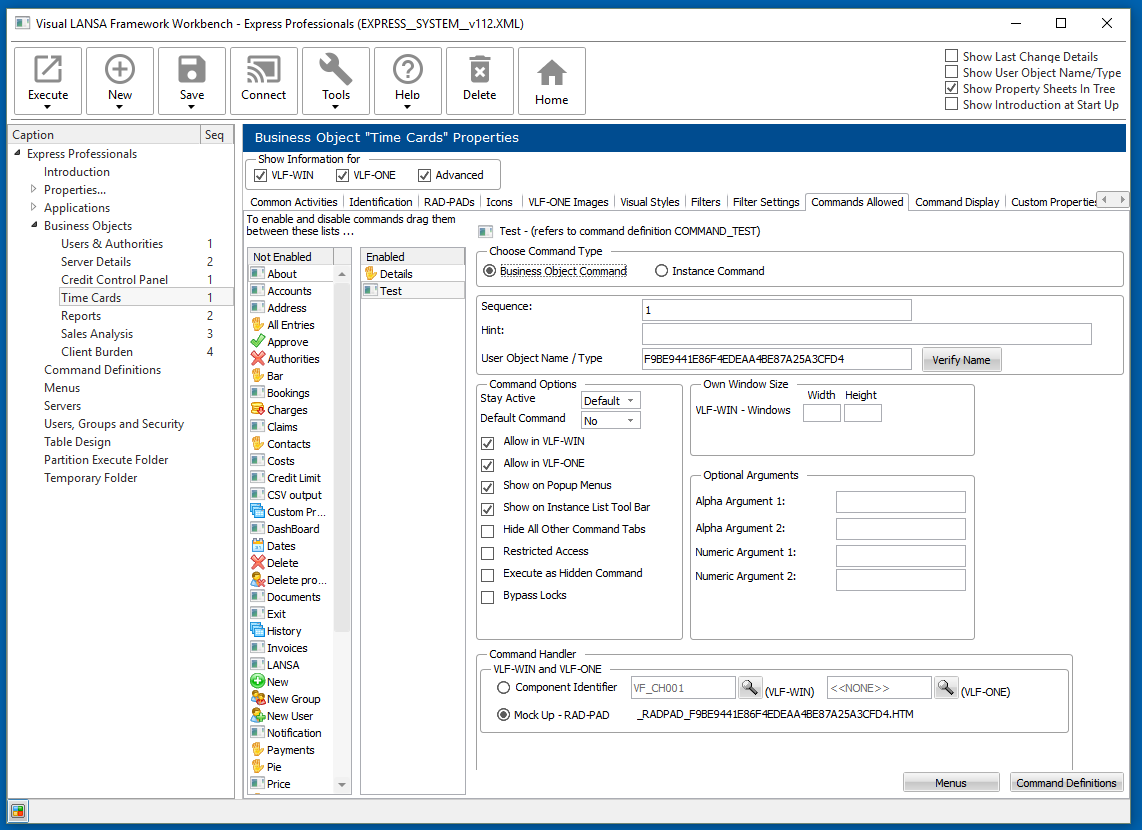Click the Payments hand icon
Viewport: 1142px width, 830px height.
point(258,749)
